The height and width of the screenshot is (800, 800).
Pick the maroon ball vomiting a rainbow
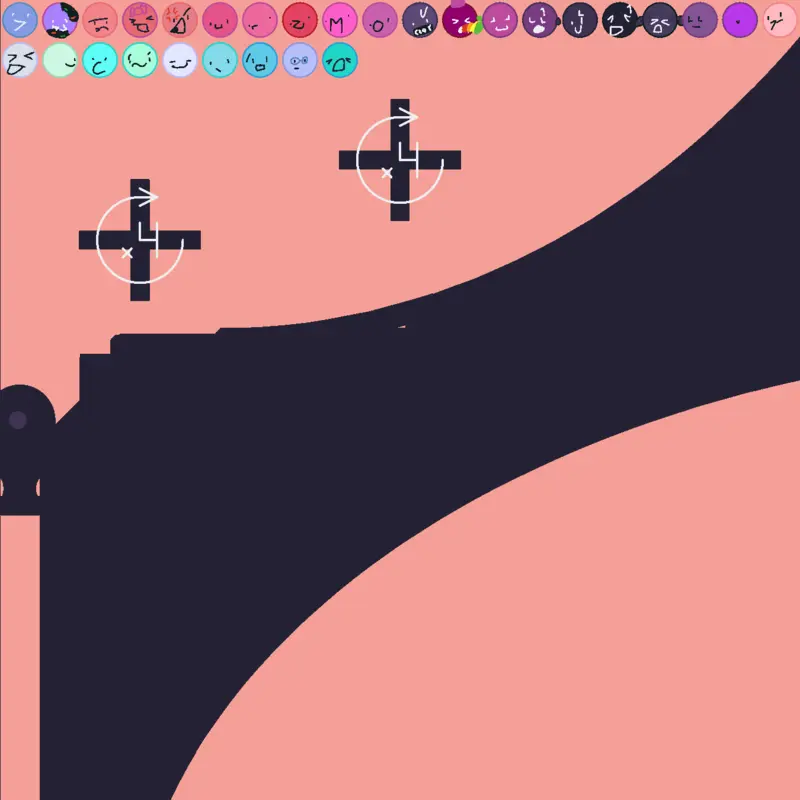[461, 19]
